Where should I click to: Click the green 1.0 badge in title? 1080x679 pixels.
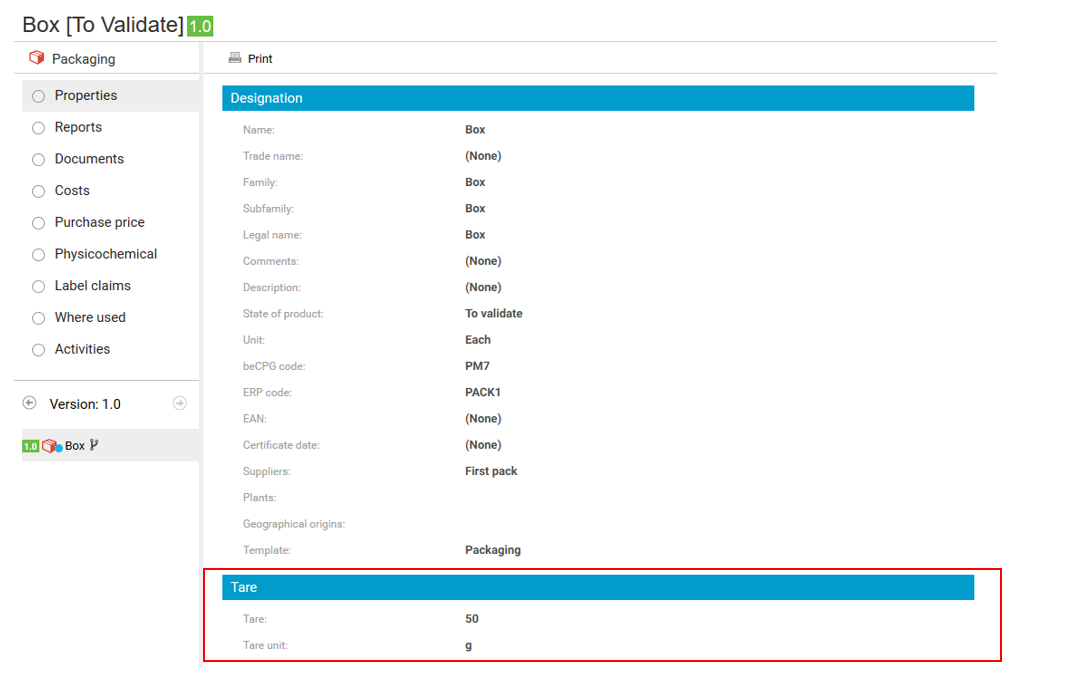coord(200,27)
